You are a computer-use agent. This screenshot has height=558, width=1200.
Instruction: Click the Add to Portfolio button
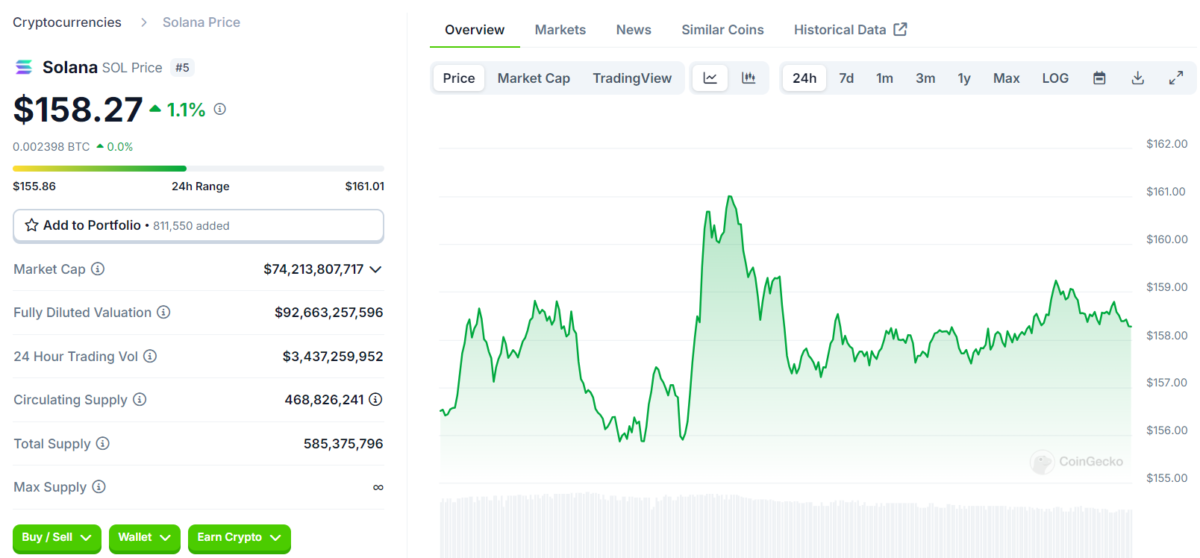pyautogui.click(x=198, y=226)
